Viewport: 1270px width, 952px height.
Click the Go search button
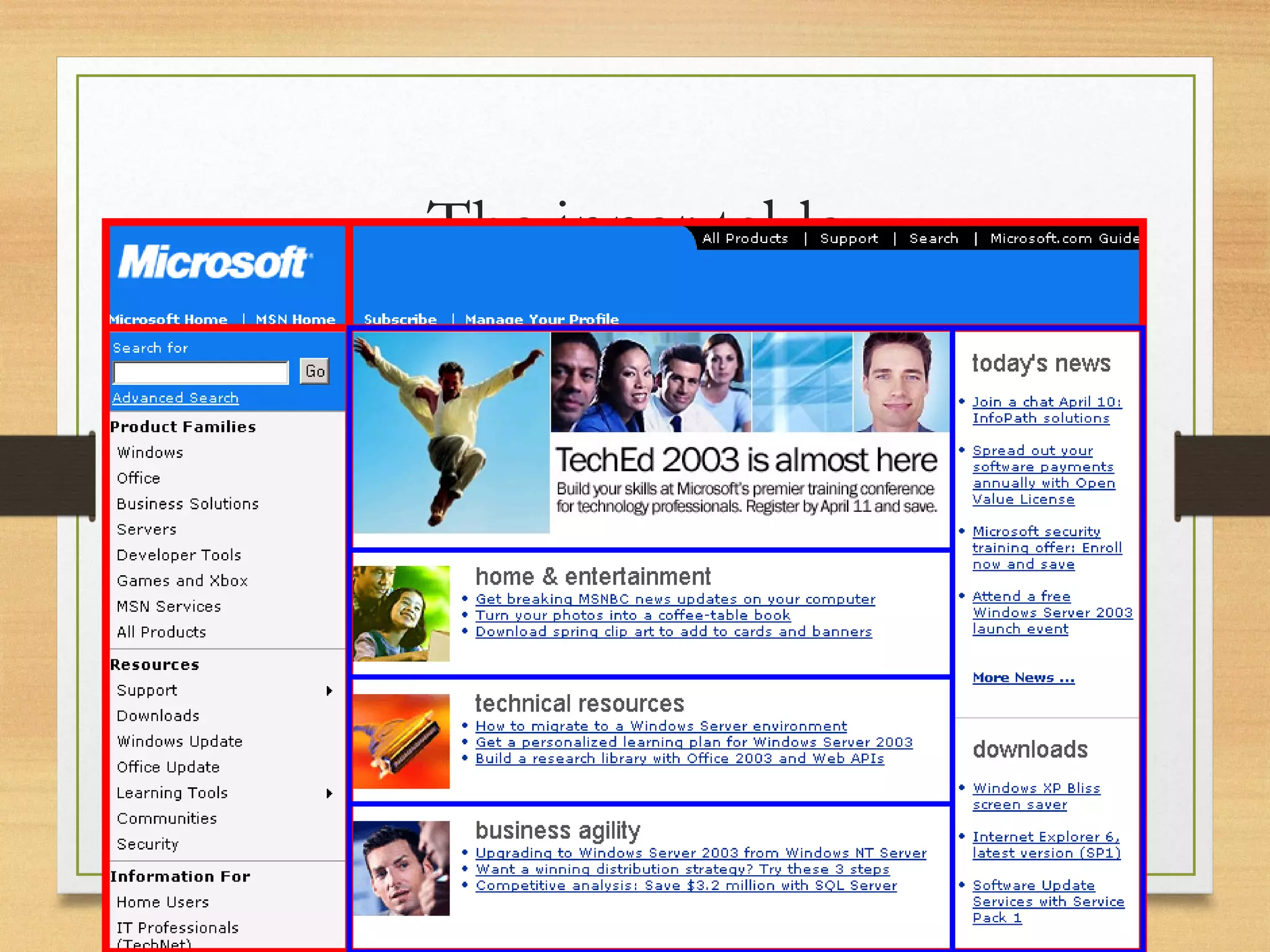pos(314,371)
